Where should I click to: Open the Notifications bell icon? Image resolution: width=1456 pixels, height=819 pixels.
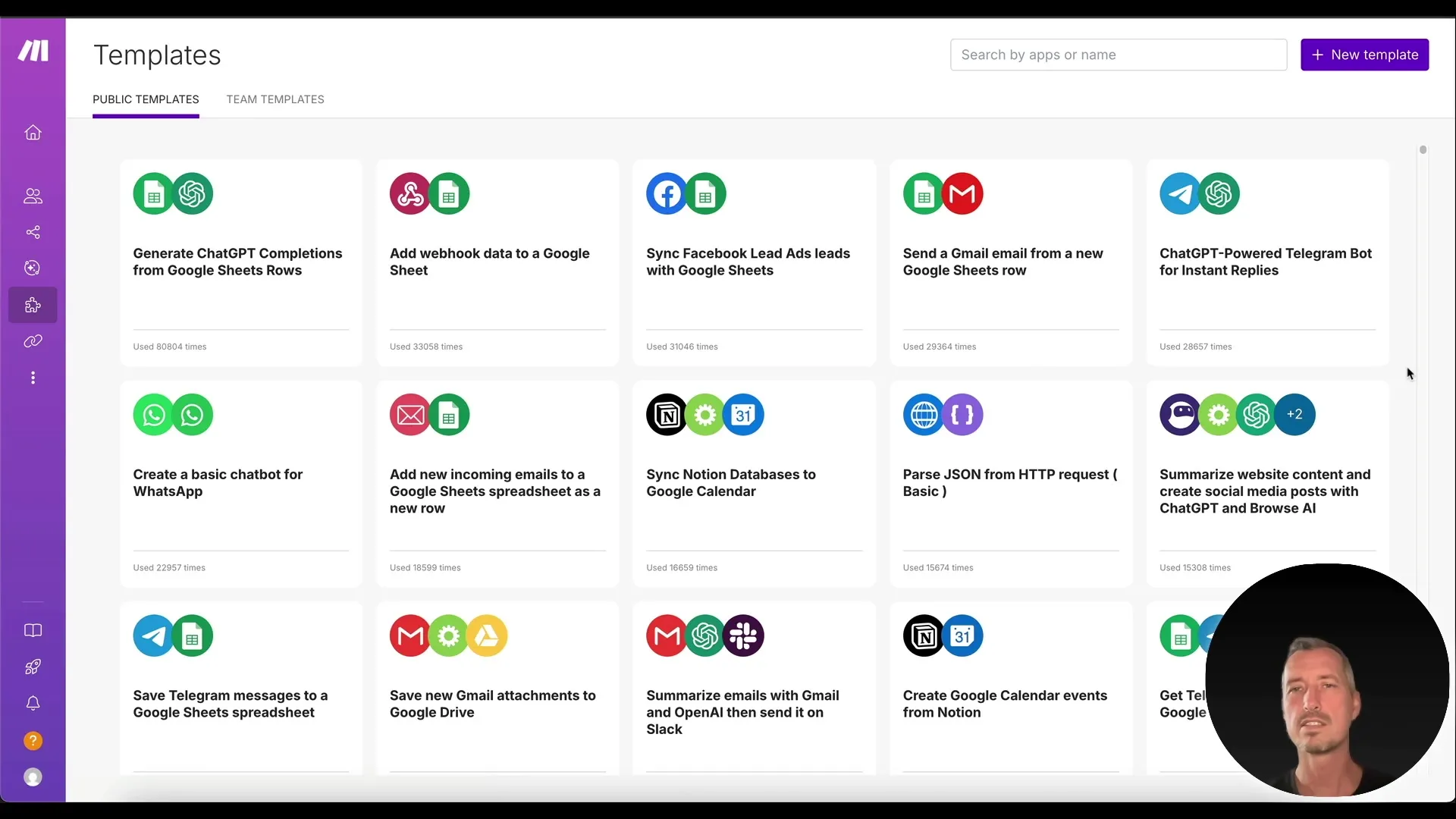(x=33, y=703)
